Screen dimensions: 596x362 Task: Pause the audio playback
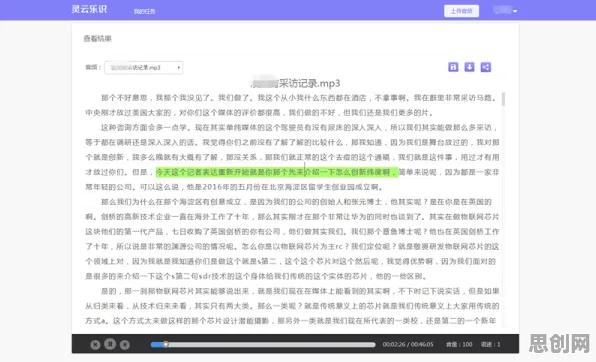point(110,344)
